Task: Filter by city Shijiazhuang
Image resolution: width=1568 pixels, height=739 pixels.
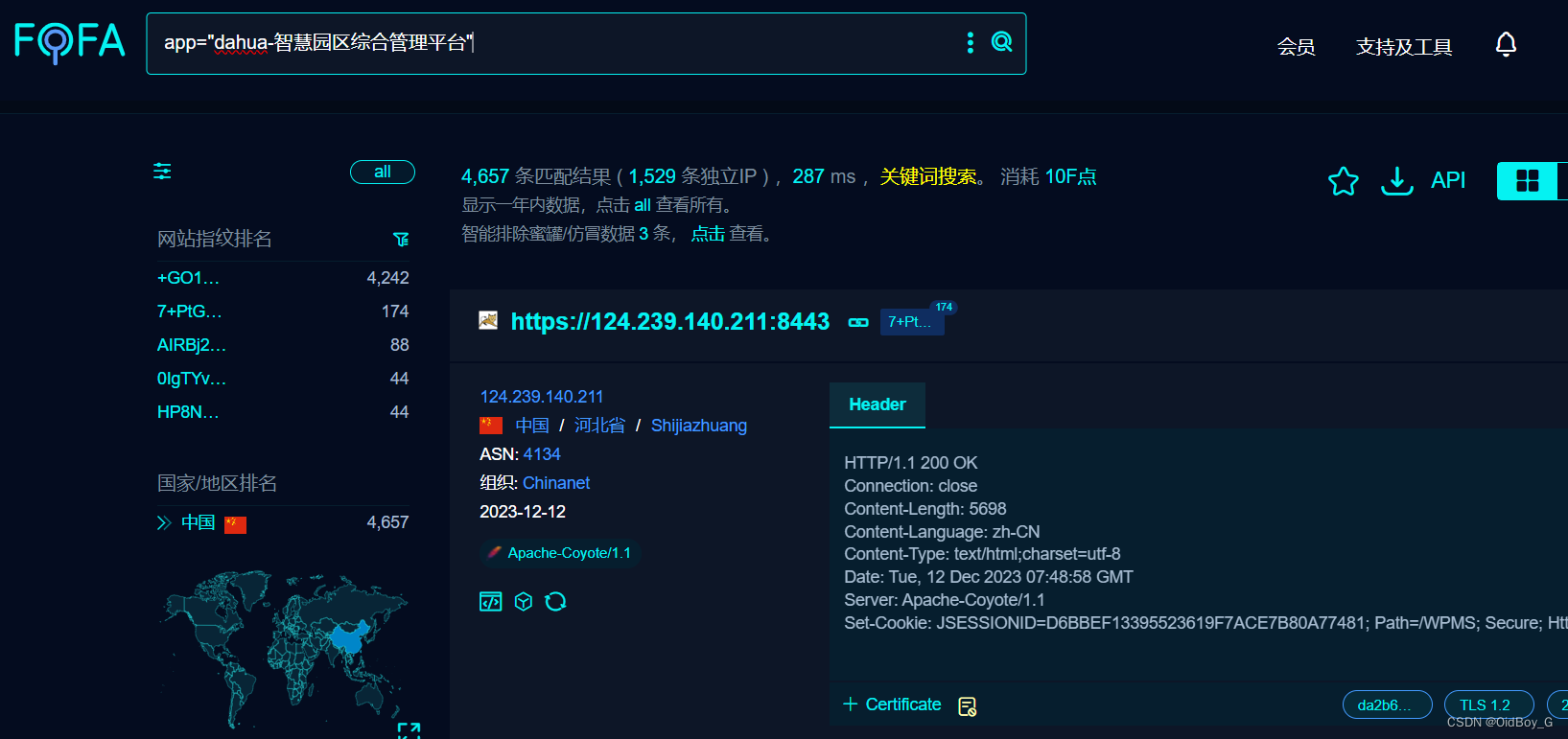Action: (x=699, y=426)
